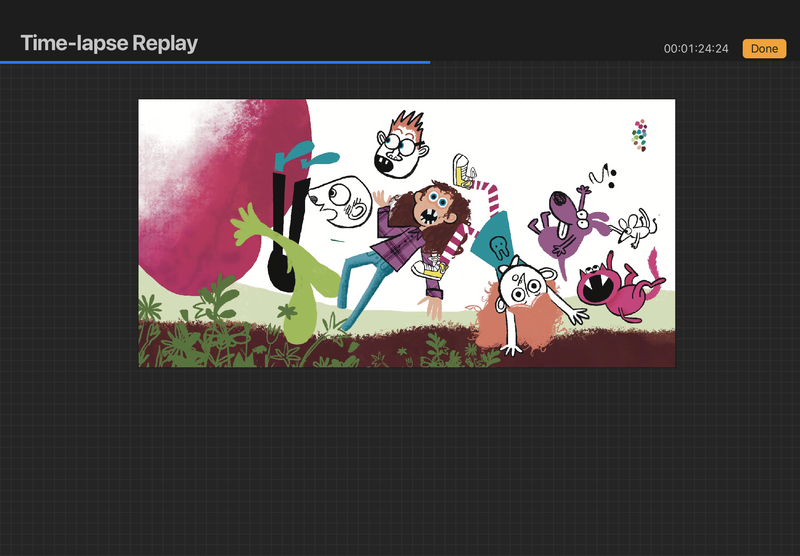Click the small white mouse drawing
The image size is (800, 556).
[x=634, y=229]
